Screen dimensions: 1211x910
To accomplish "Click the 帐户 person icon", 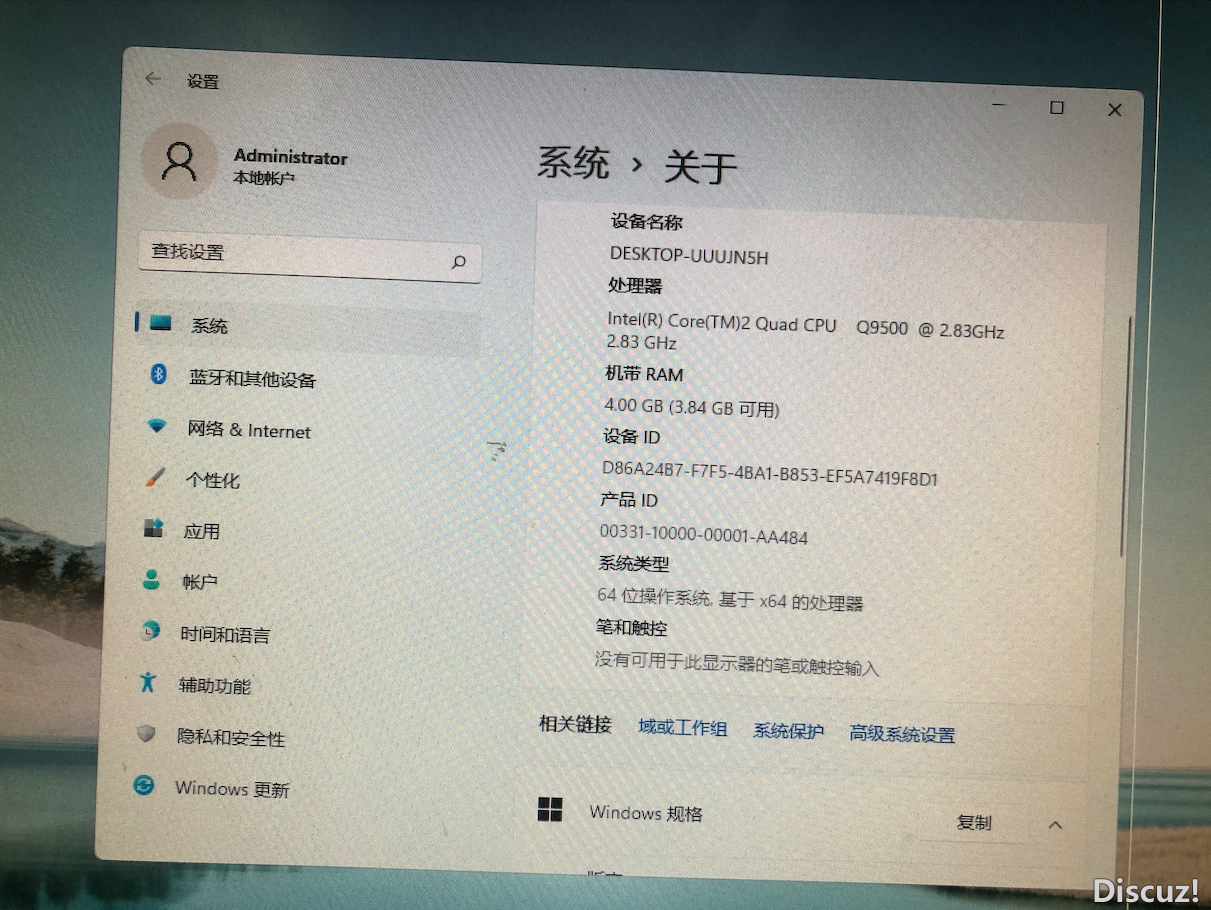I will point(151,579).
